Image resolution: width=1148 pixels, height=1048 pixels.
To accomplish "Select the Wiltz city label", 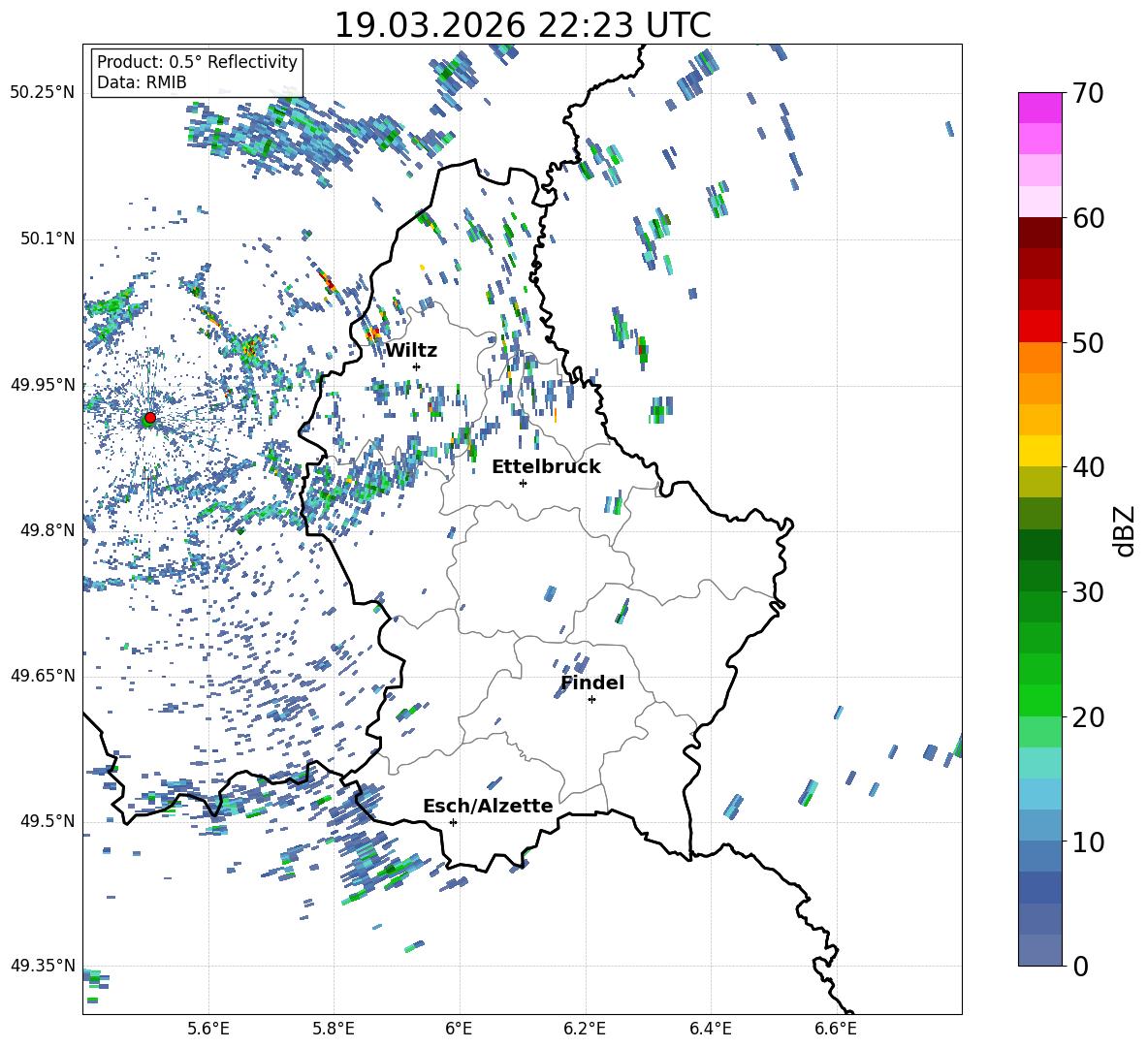I will tap(411, 351).
